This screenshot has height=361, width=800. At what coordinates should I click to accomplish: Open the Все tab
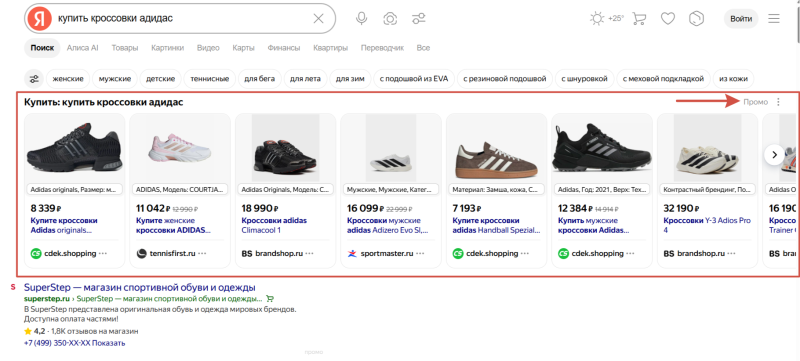click(x=423, y=48)
